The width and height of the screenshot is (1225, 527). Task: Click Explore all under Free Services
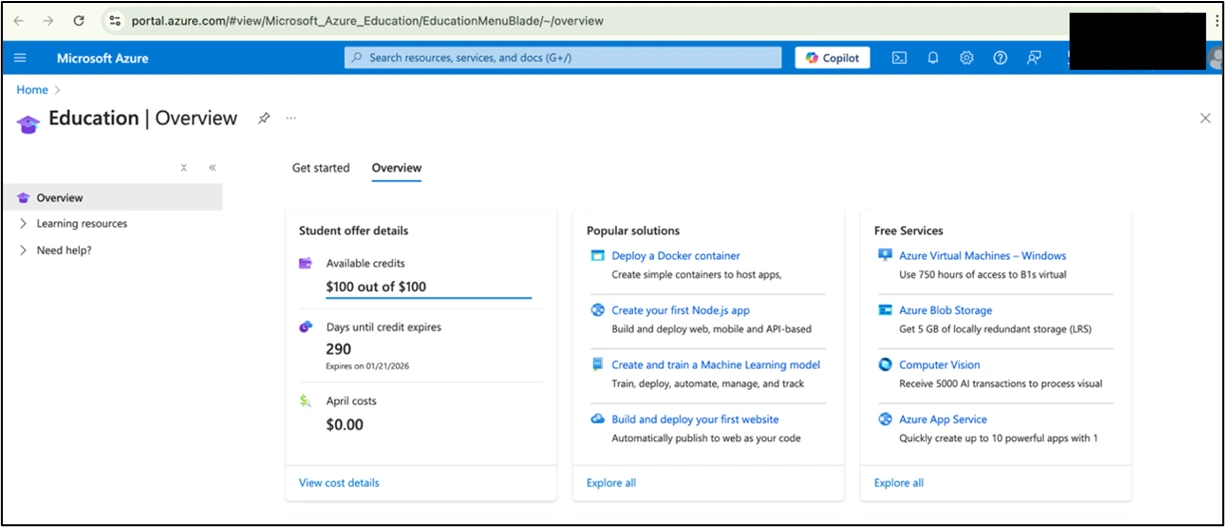point(899,483)
